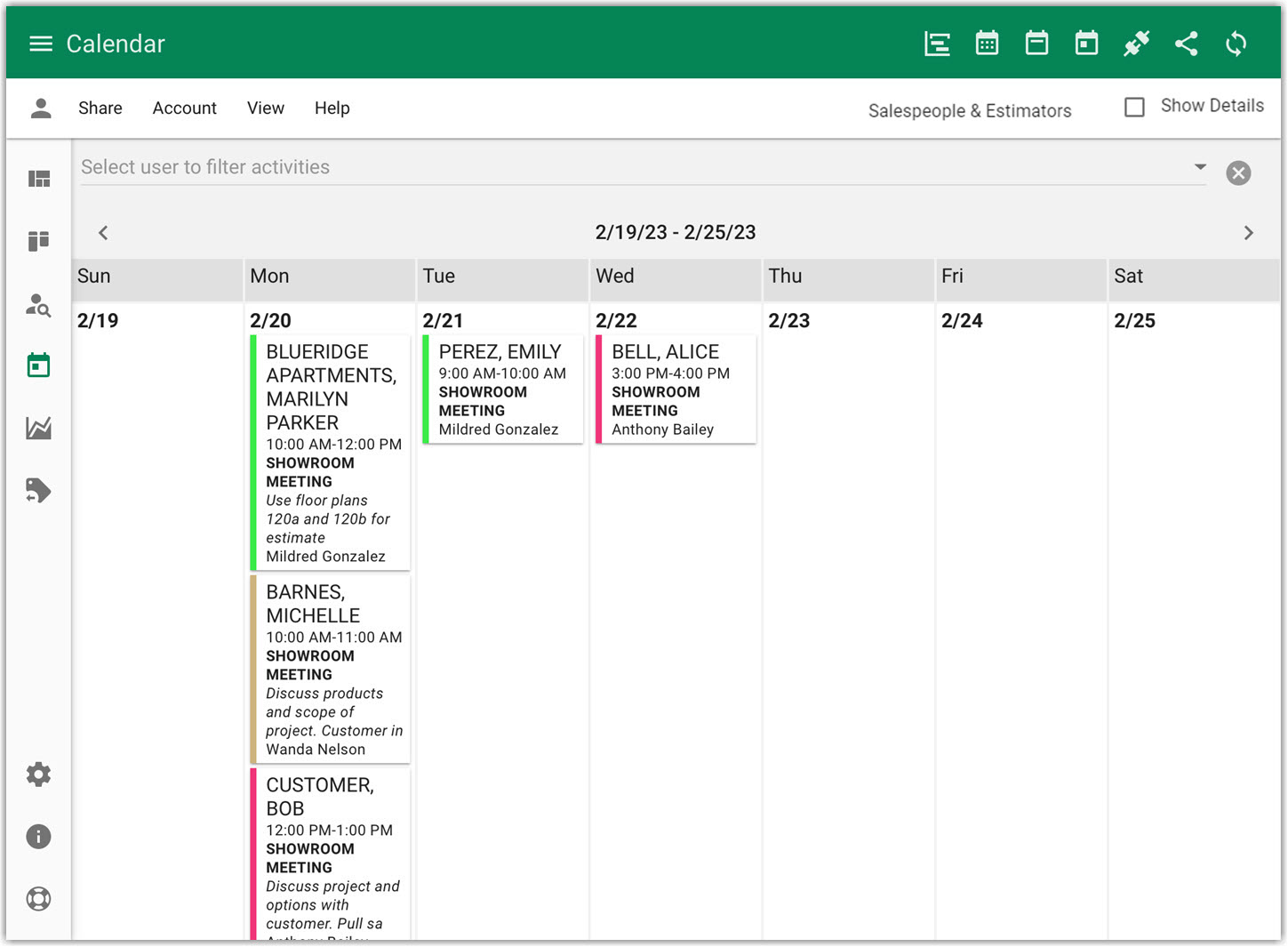Open the Share menu
This screenshot has height=947, width=1288.
[100, 108]
